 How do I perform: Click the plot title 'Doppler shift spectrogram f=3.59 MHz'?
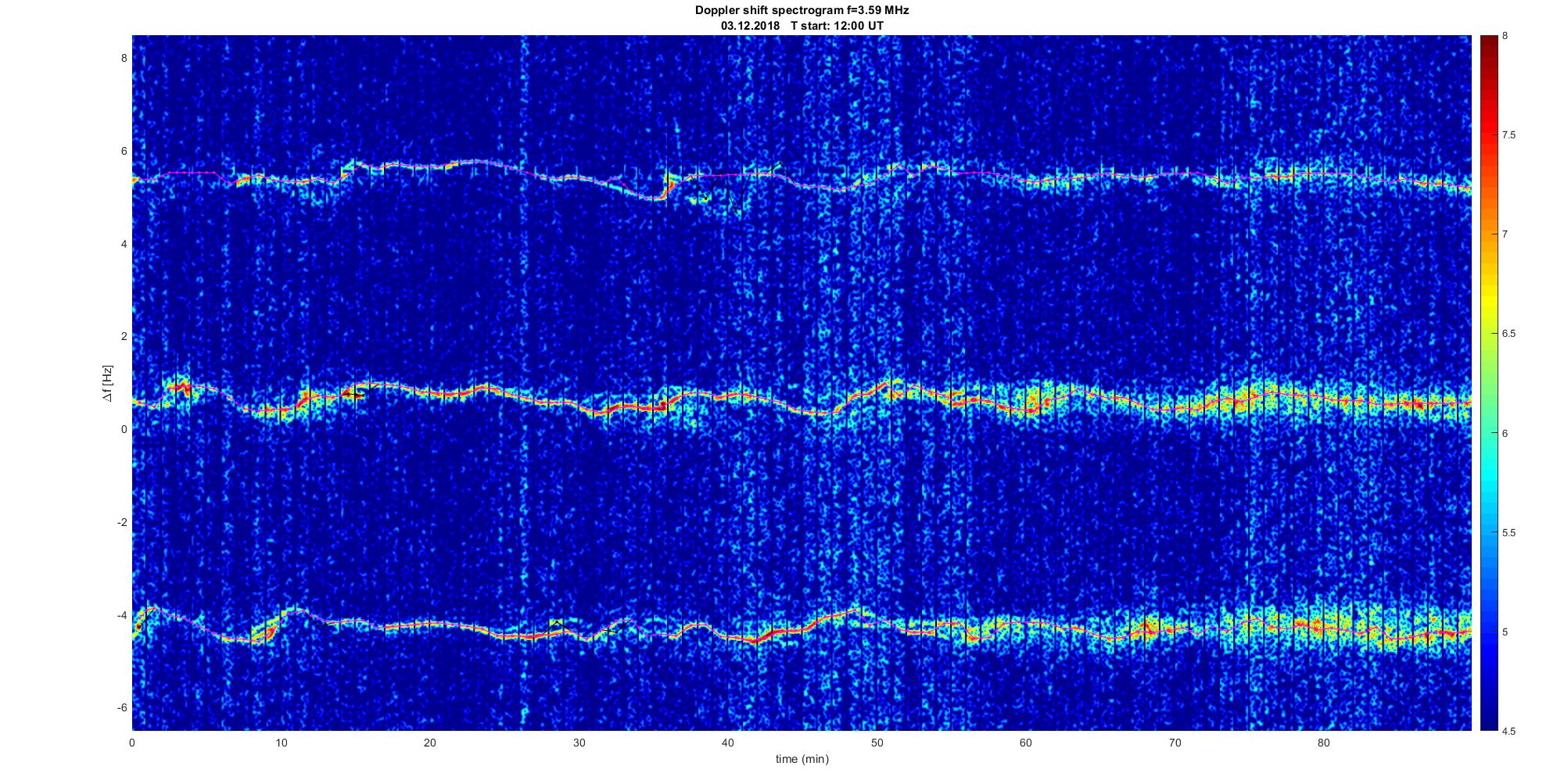click(x=802, y=11)
